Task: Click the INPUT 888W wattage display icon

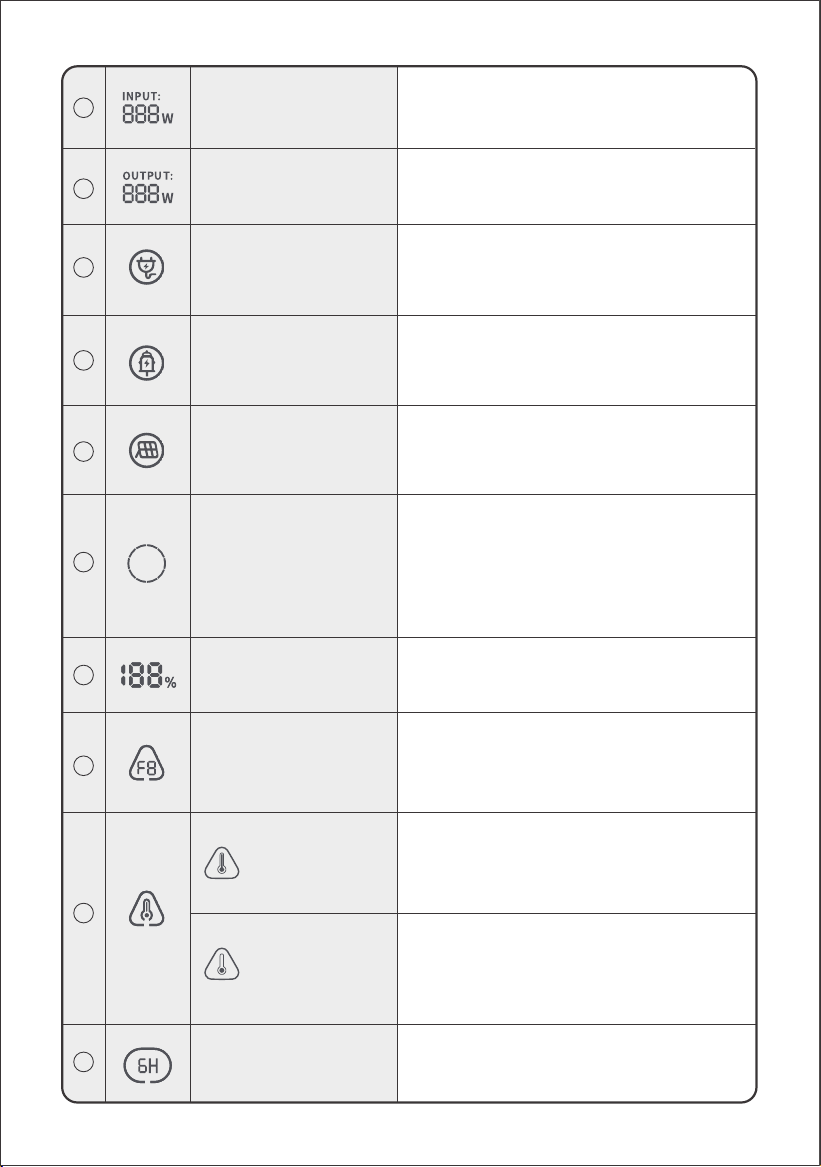Action: (x=147, y=108)
